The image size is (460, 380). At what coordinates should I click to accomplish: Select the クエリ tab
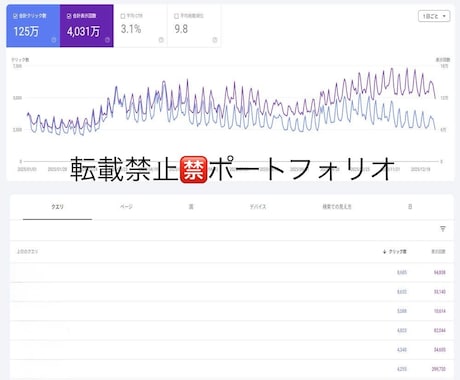coord(57,207)
